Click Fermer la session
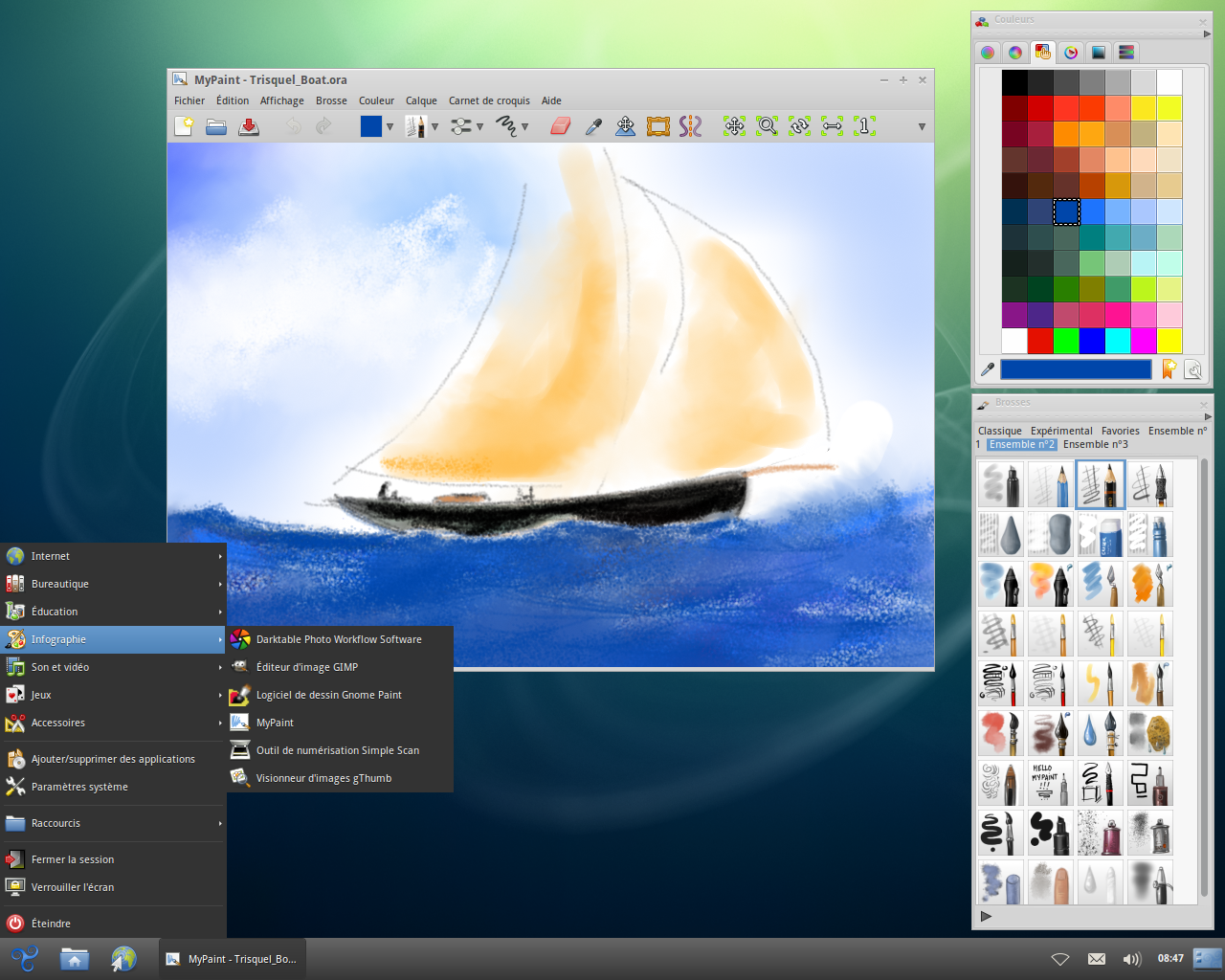 tap(113, 859)
